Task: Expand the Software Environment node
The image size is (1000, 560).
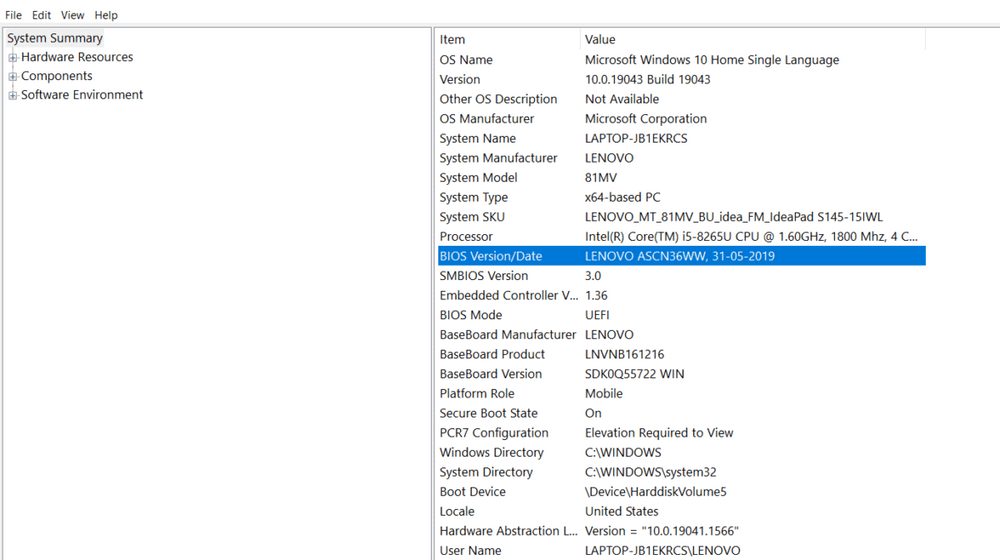Action: 13,96
